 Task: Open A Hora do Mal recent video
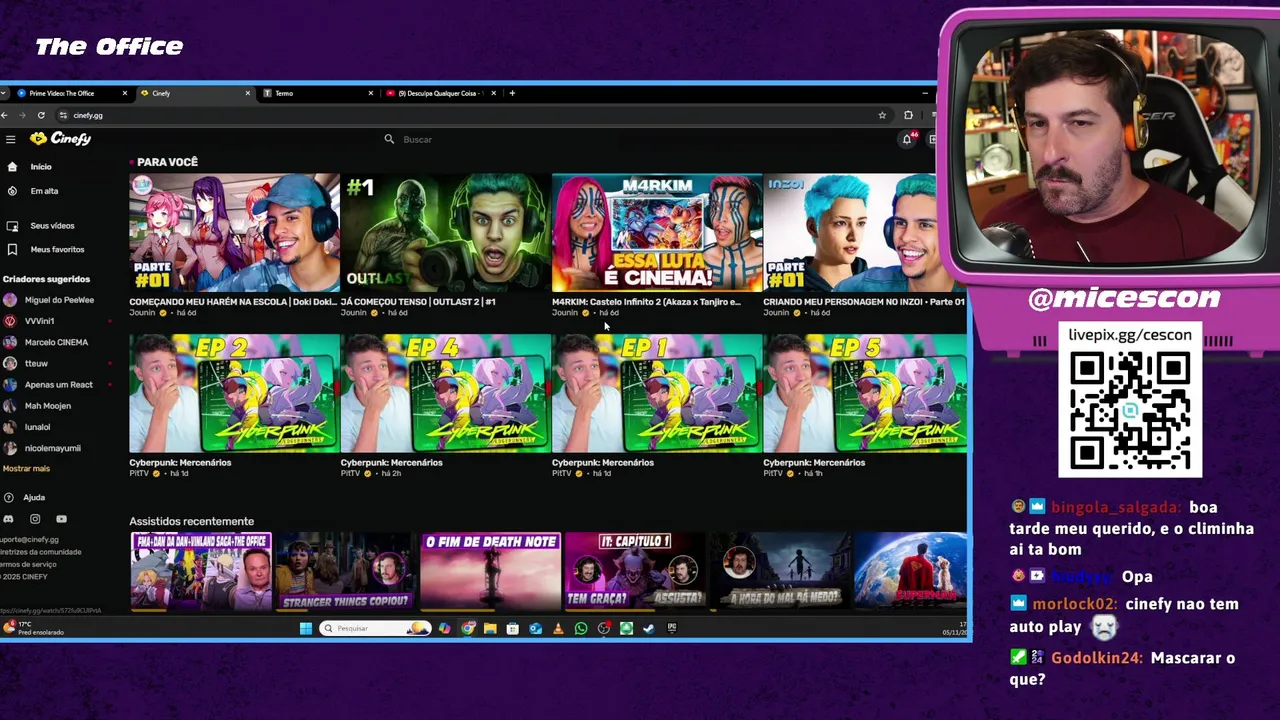tap(780, 571)
